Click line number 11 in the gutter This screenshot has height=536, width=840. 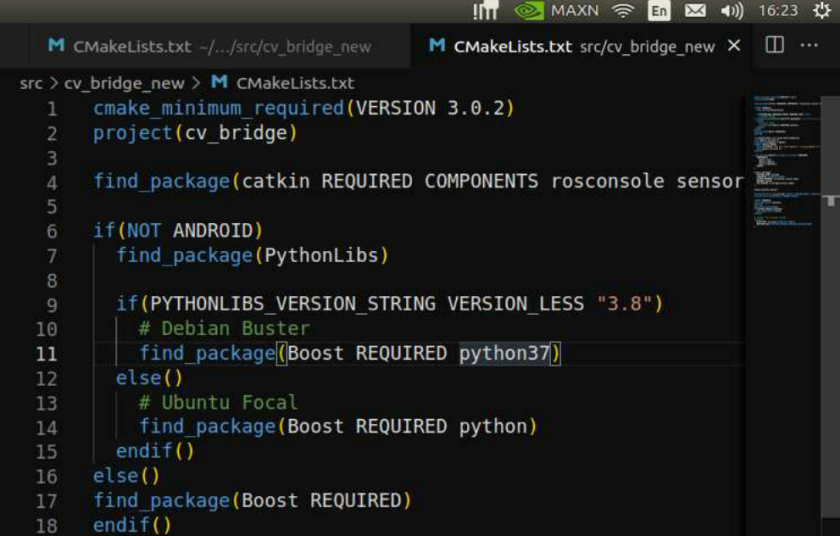click(x=47, y=354)
